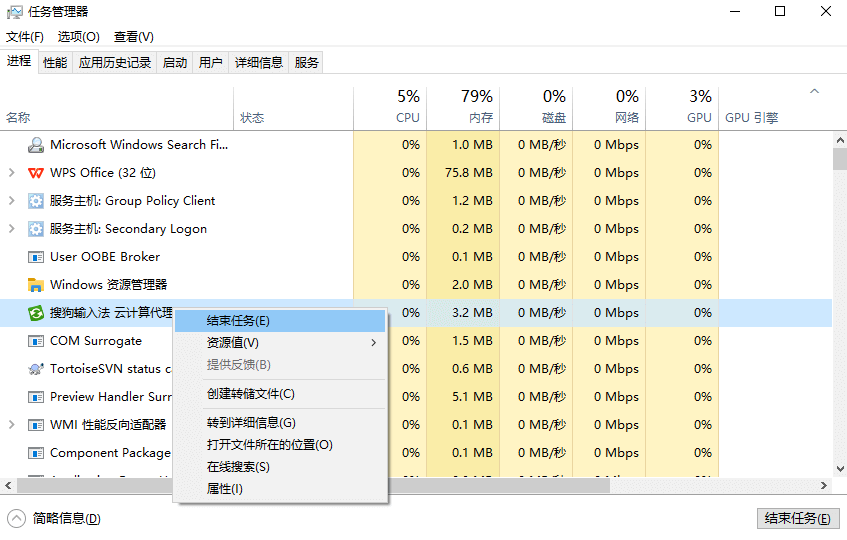This screenshot has height=540, width=847.
Task: Click the Windows 资源管理器 folder icon
Action: tap(36, 285)
